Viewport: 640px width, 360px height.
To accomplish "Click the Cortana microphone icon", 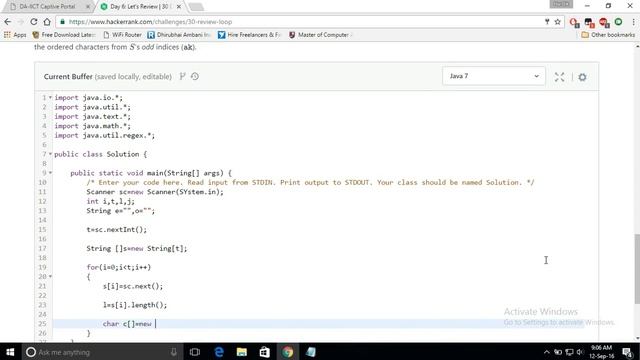I will point(173,352).
